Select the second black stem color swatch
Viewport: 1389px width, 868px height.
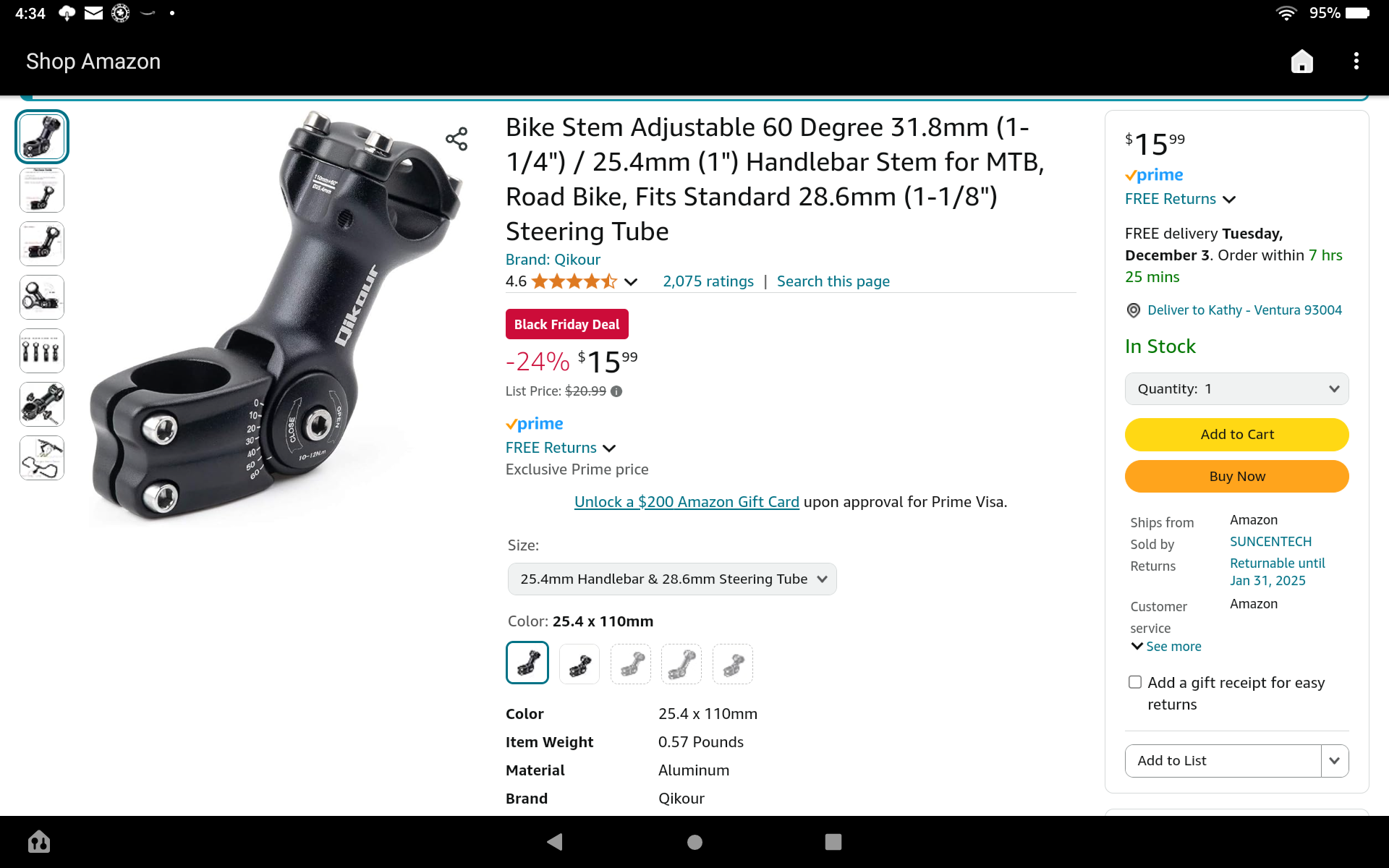pyautogui.click(x=579, y=663)
